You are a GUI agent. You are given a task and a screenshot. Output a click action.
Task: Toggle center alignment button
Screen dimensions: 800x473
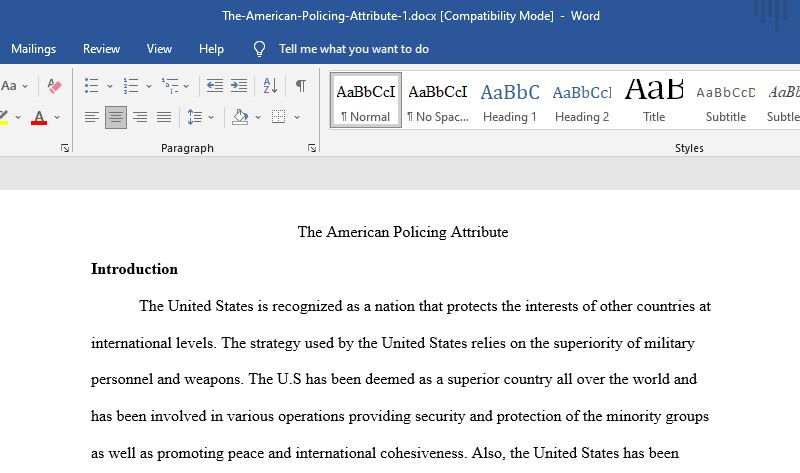pyautogui.click(x=116, y=117)
